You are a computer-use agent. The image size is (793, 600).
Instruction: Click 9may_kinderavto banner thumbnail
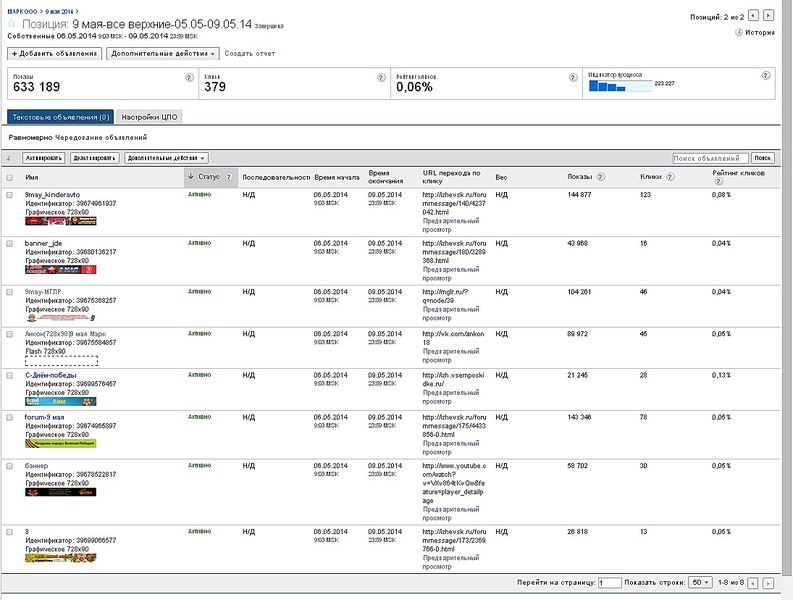pyautogui.click(x=61, y=221)
